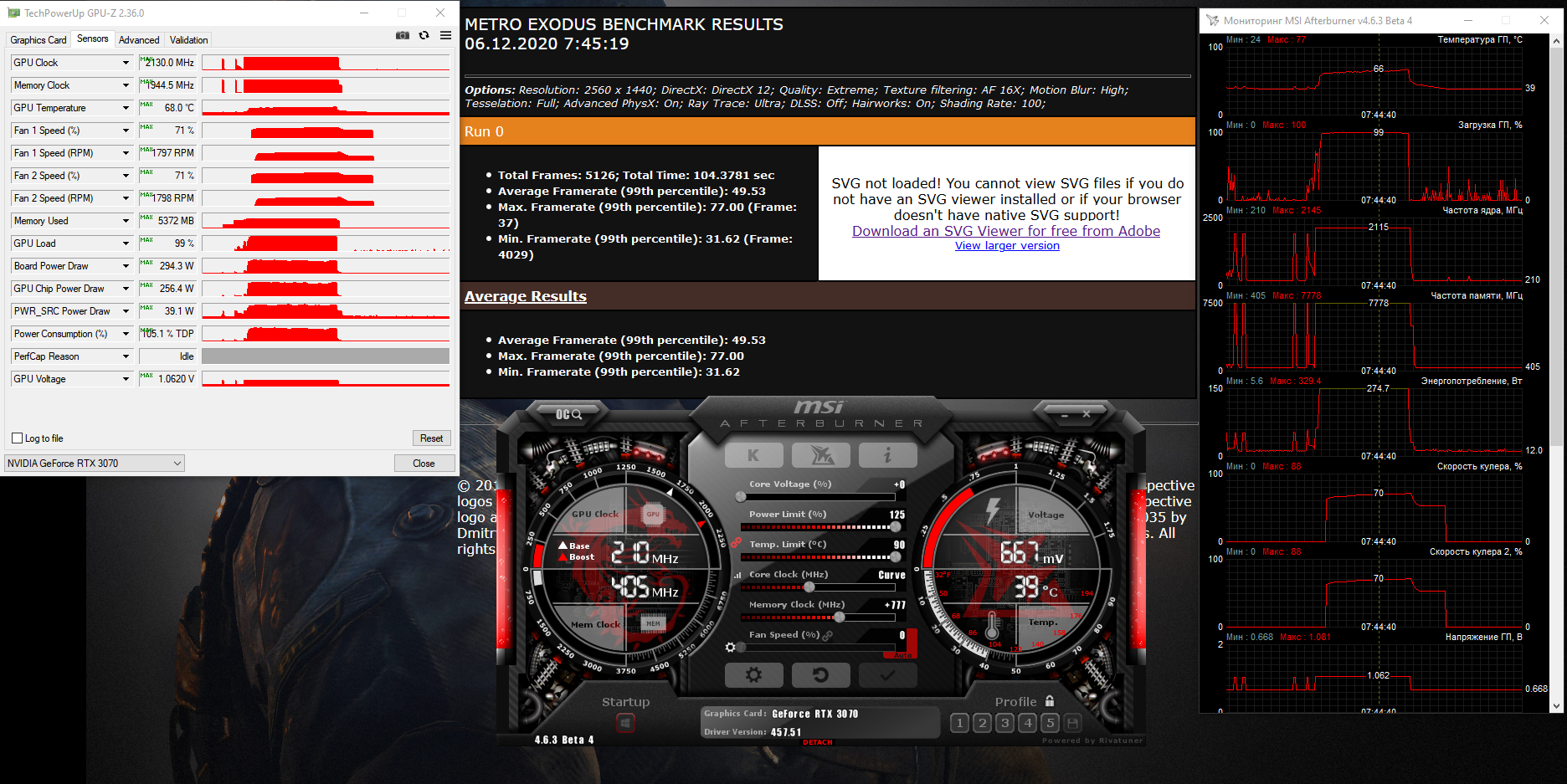1567x784 pixels.
Task: Click the monitoring window scrollbar down arrow
Action: point(1556,706)
